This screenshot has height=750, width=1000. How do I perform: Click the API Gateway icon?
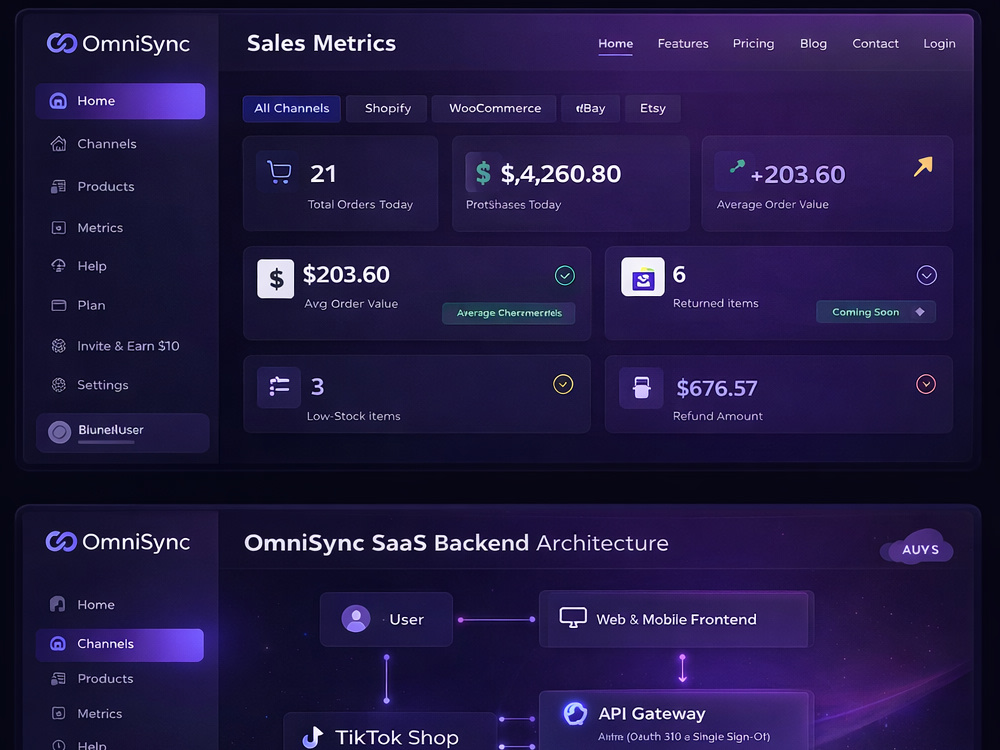click(575, 713)
